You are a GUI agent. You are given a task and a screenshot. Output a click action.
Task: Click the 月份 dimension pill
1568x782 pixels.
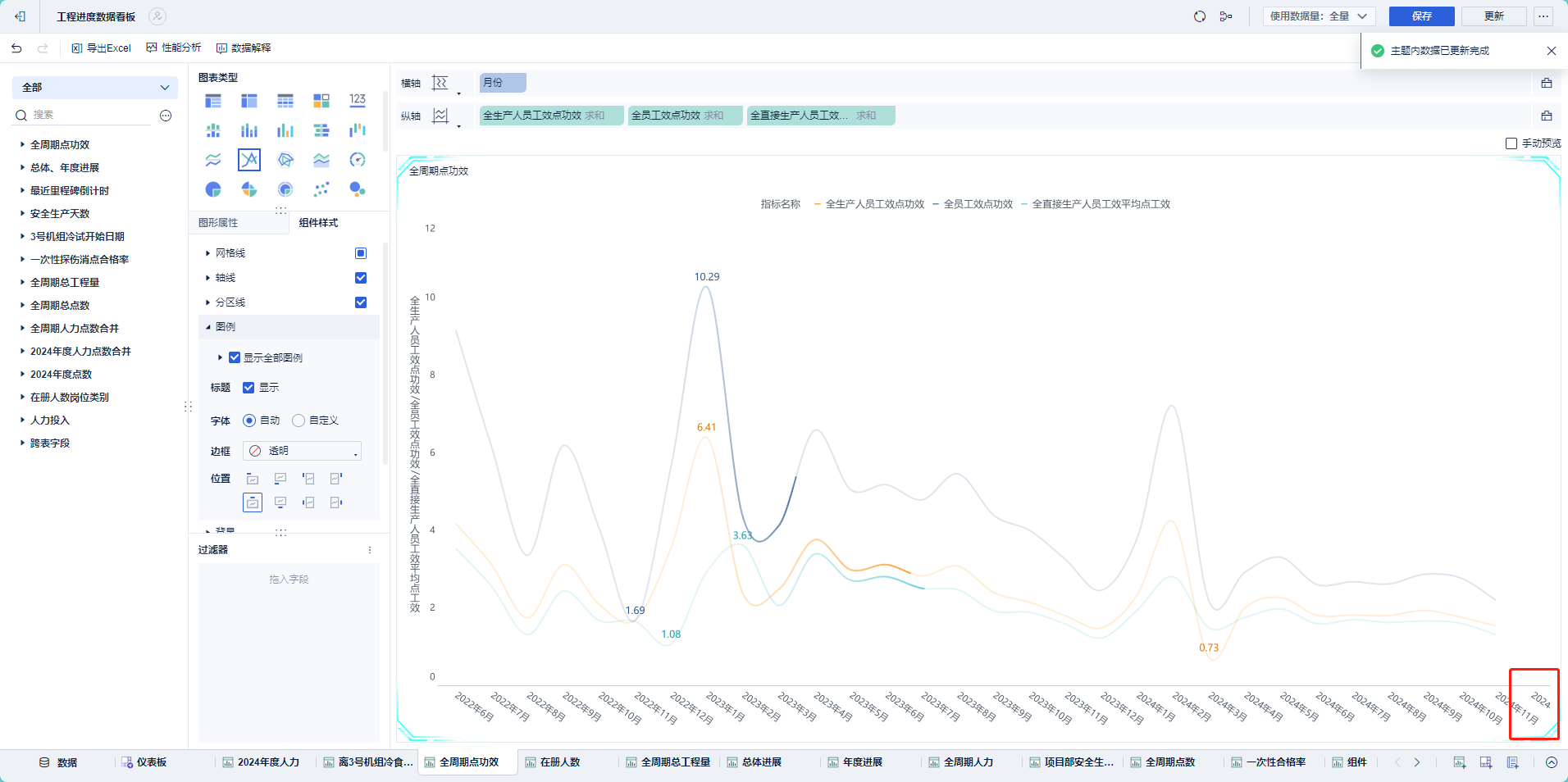tap(503, 83)
